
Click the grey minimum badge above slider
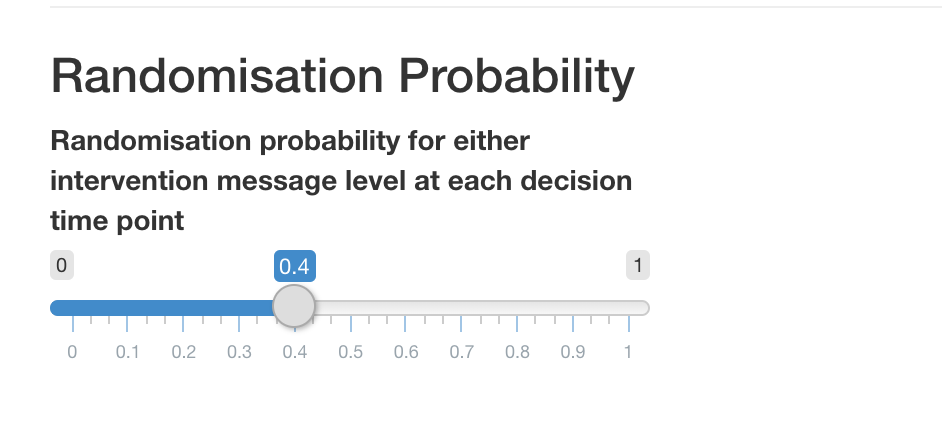[61, 266]
